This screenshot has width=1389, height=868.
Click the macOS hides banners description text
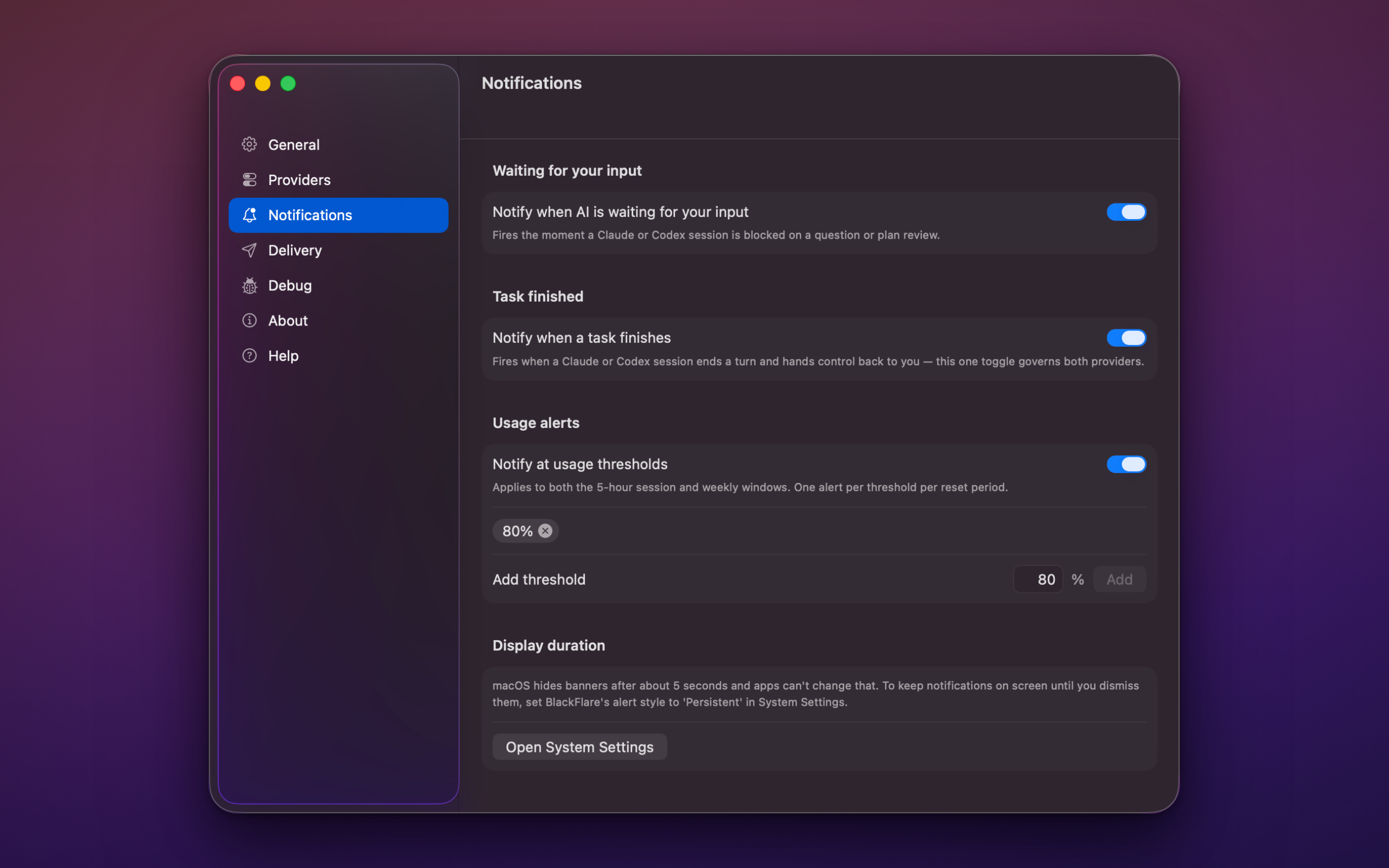coord(815,693)
